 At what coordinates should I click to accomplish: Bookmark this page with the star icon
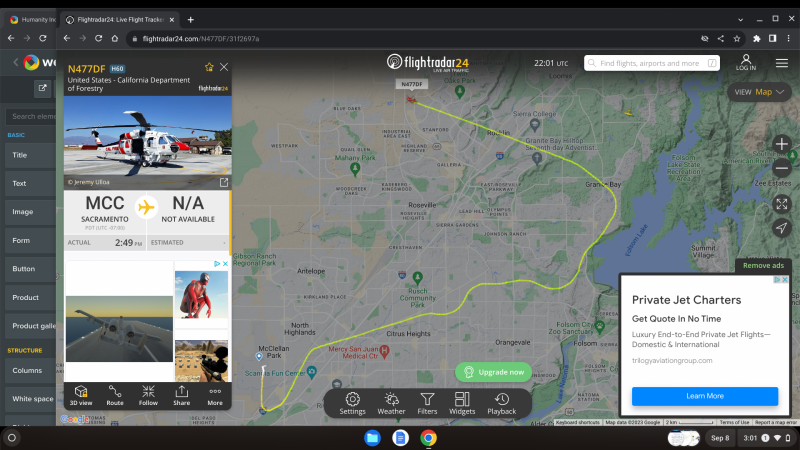click(737, 39)
